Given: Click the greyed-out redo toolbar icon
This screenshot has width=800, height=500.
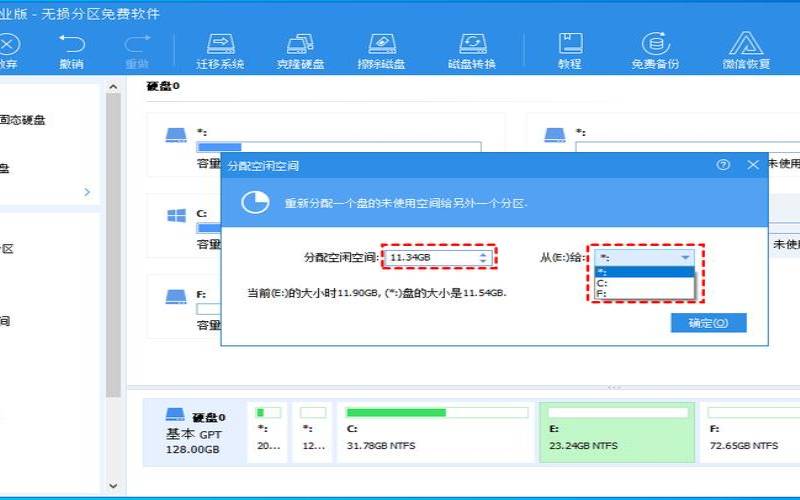Looking at the screenshot, I should coord(137,51).
